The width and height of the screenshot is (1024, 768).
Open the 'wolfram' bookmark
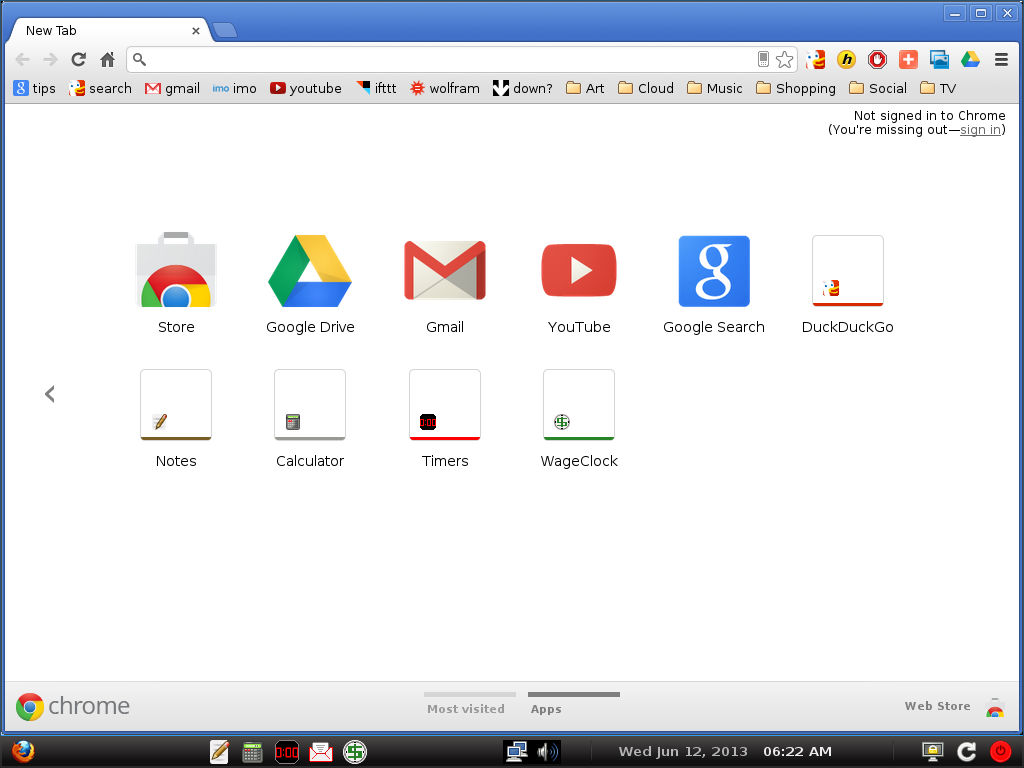point(445,88)
